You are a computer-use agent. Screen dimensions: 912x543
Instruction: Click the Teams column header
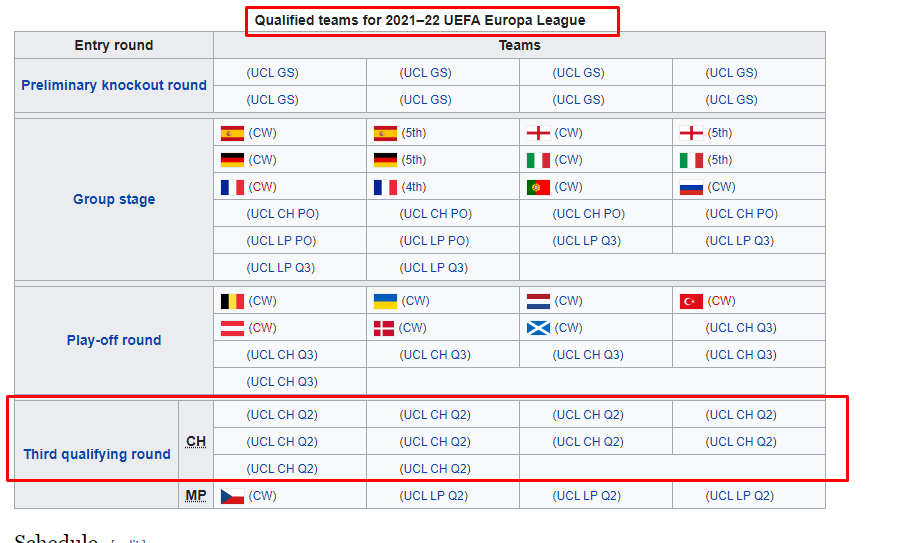coord(519,45)
